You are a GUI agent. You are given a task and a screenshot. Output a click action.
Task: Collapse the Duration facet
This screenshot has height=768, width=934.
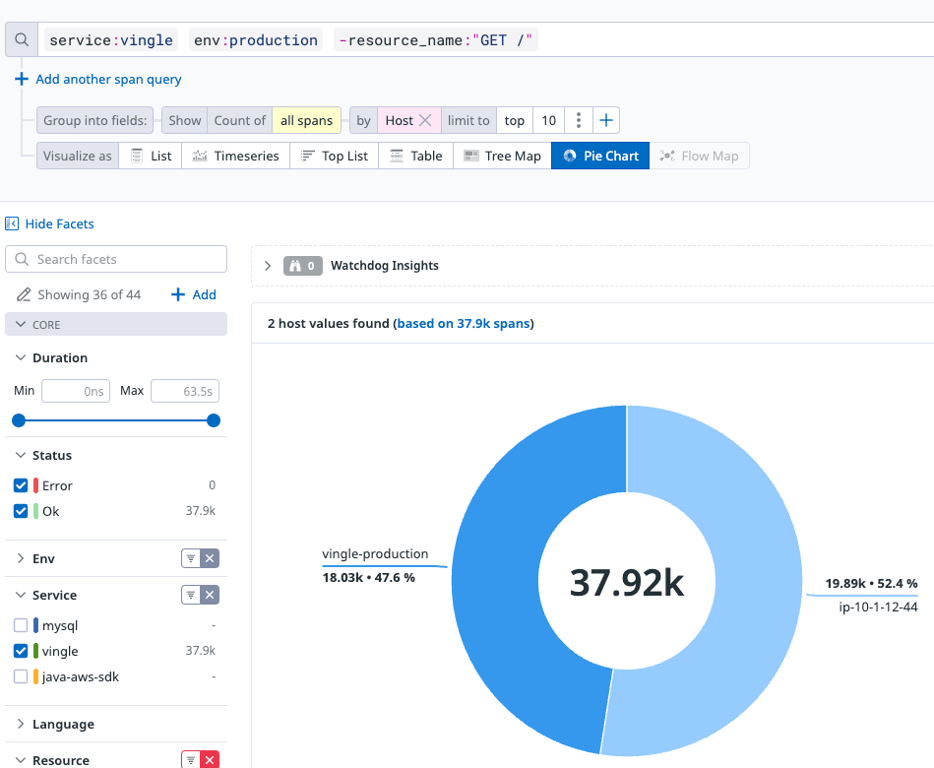click(x=20, y=357)
